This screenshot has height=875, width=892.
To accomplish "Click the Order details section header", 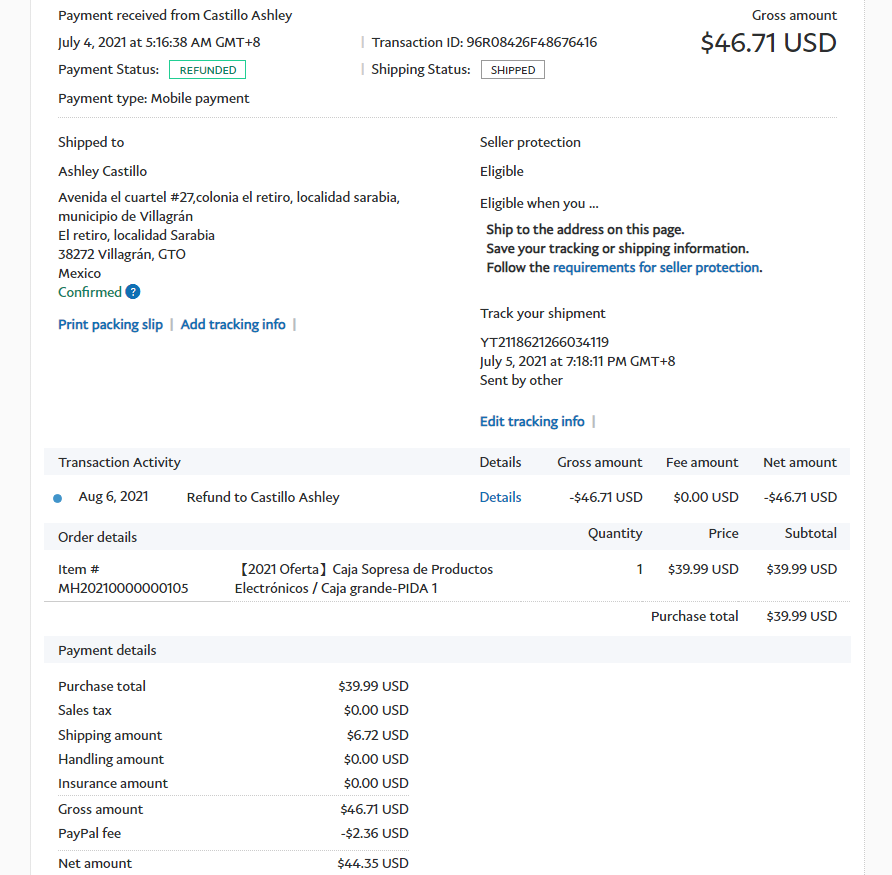I will pos(98,537).
